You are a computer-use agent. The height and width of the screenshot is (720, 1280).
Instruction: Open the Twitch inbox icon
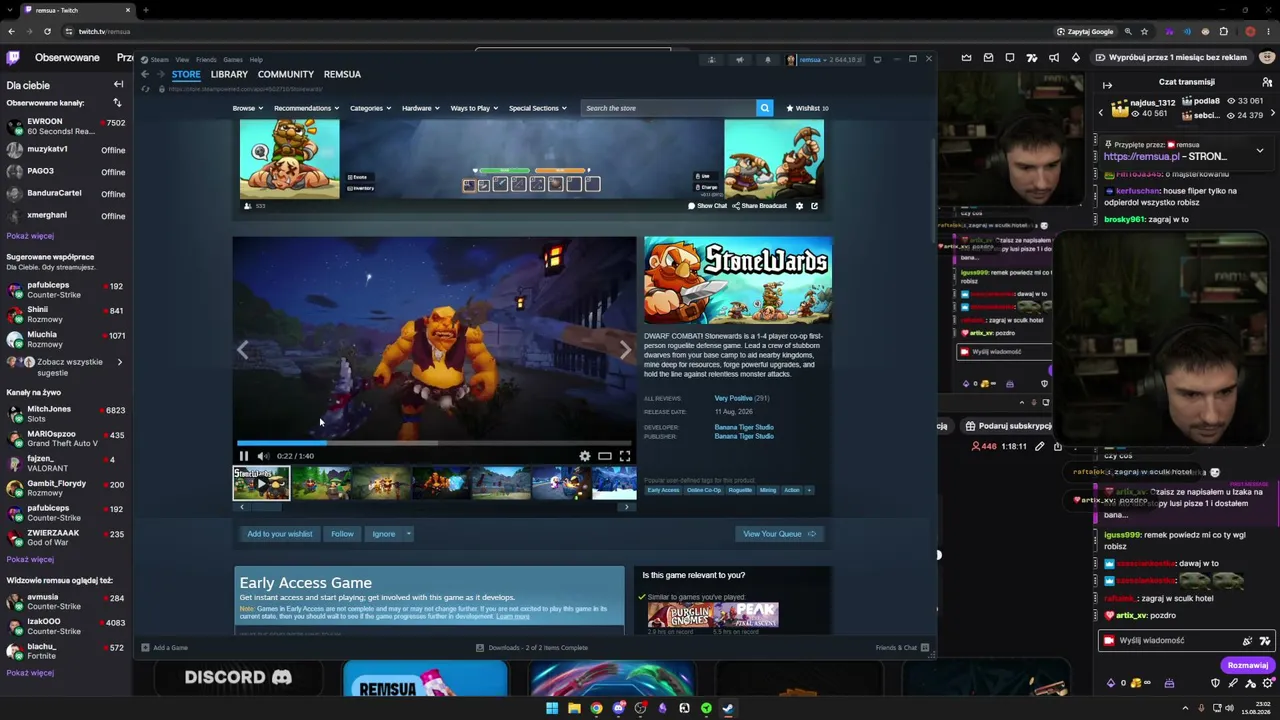[988, 57]
